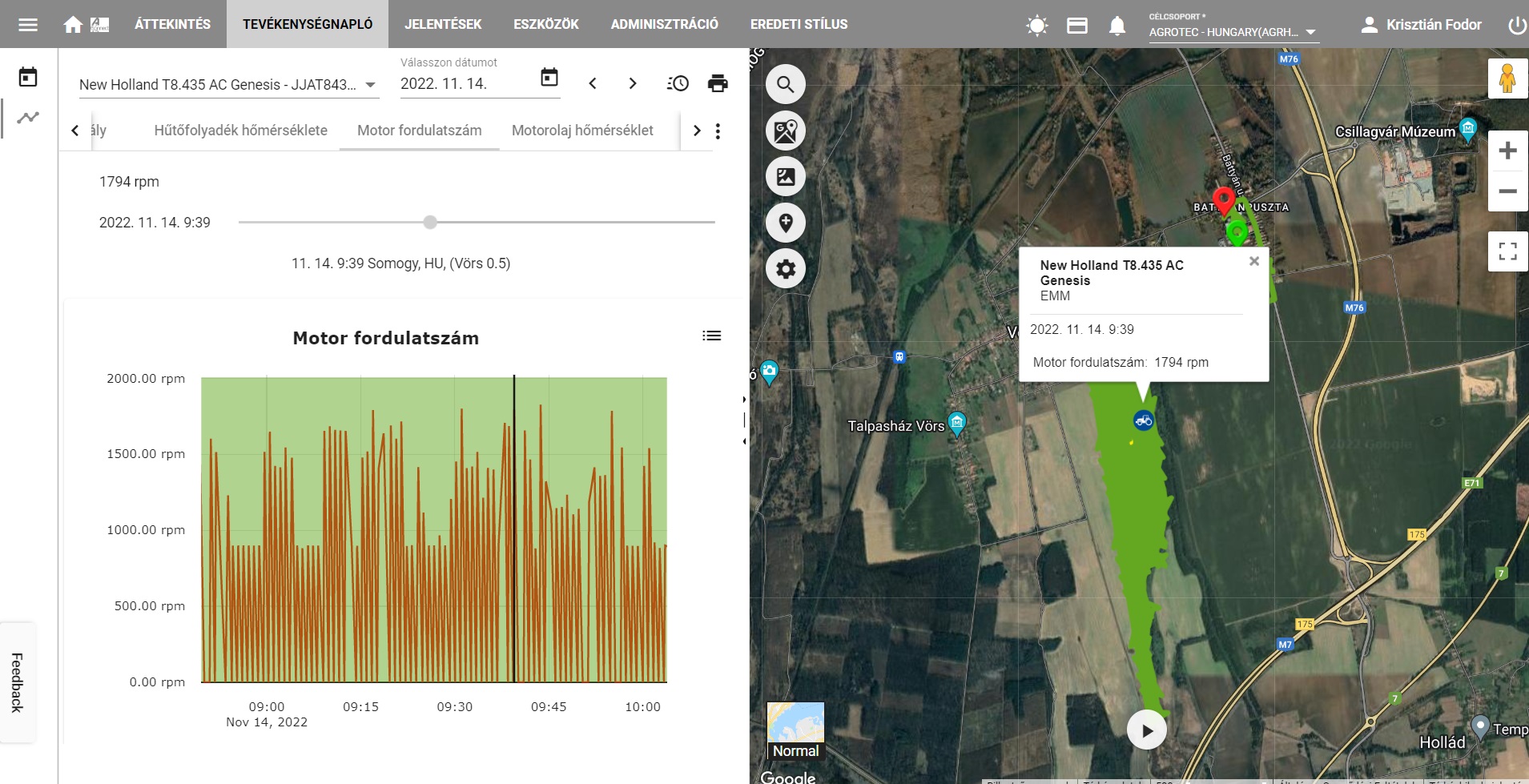1529x784 pixels.
Task: Go to the previous day
Action: point(593,83)
